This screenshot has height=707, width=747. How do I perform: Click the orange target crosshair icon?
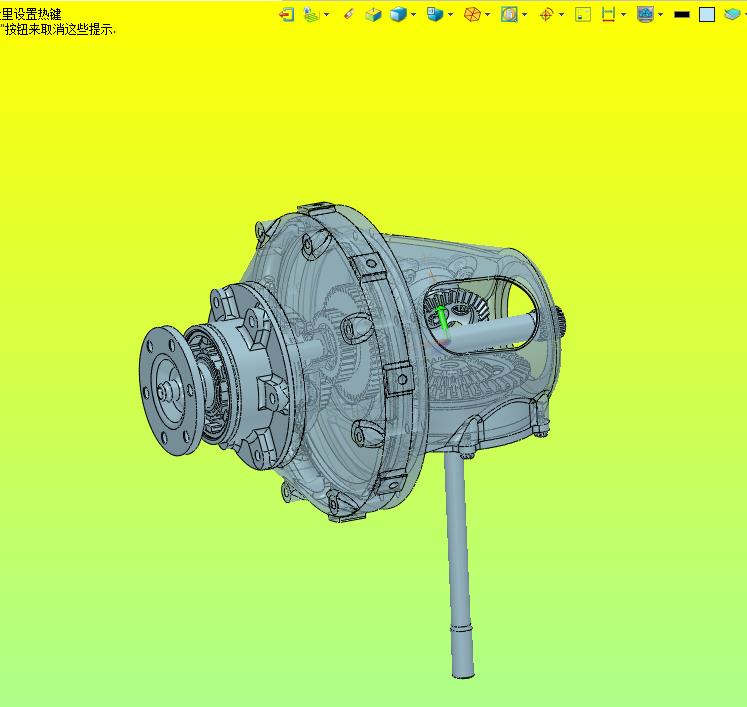point(546,15)
